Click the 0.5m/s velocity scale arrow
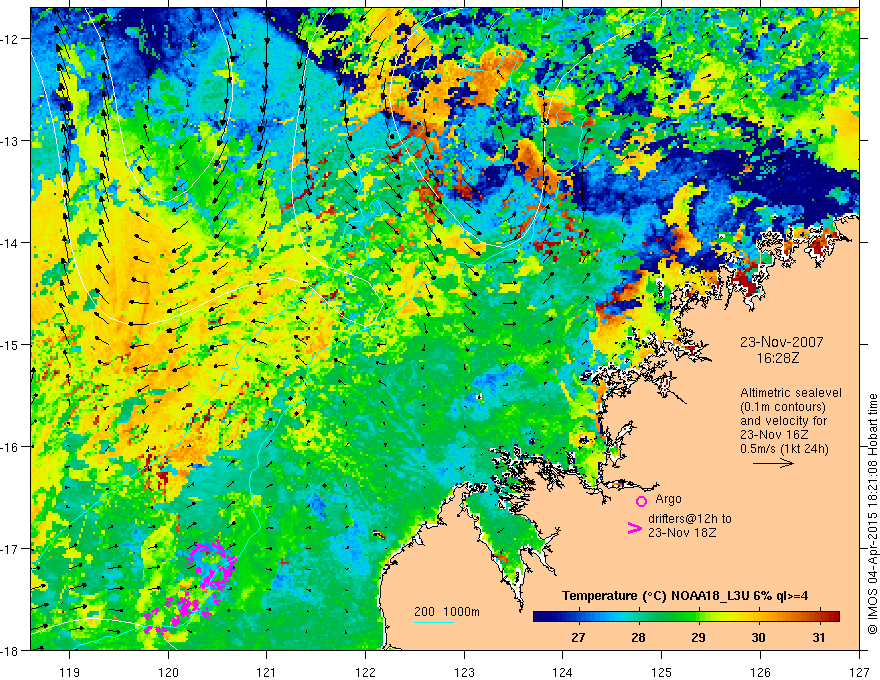Viewport: 880px width, 680px height. coord(773,463)
